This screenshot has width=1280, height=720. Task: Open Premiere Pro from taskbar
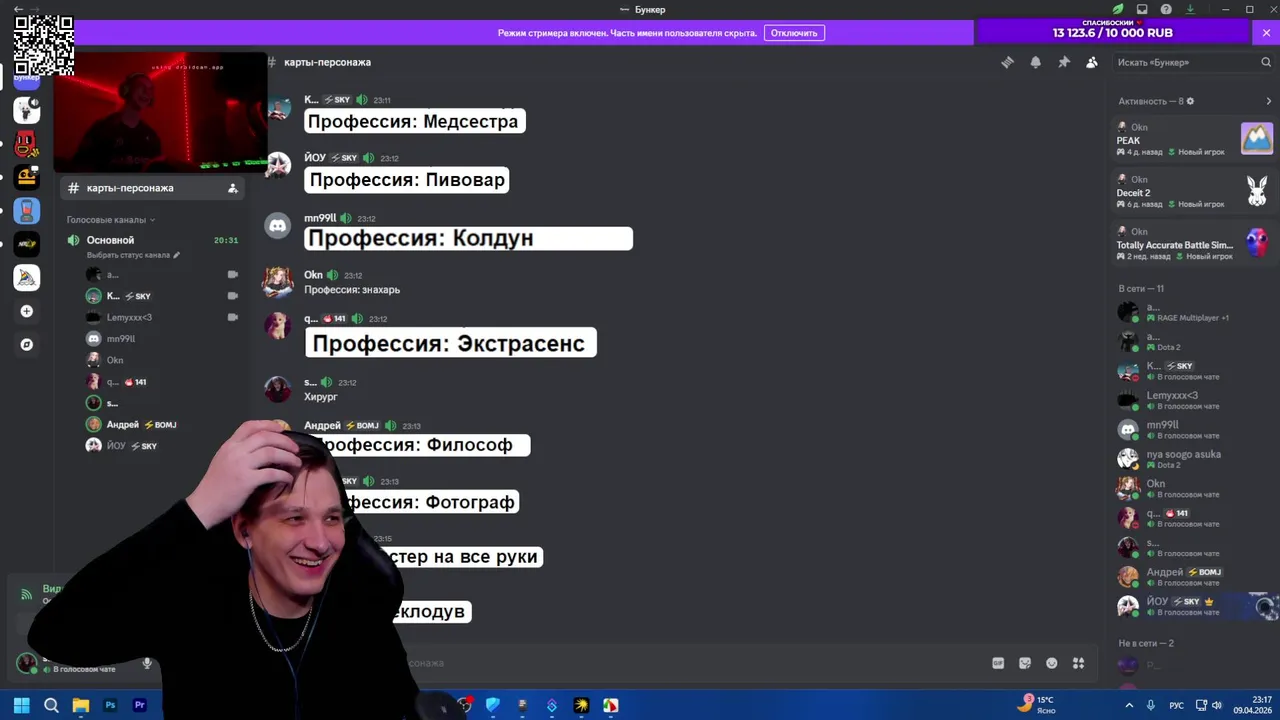point(140,705)
